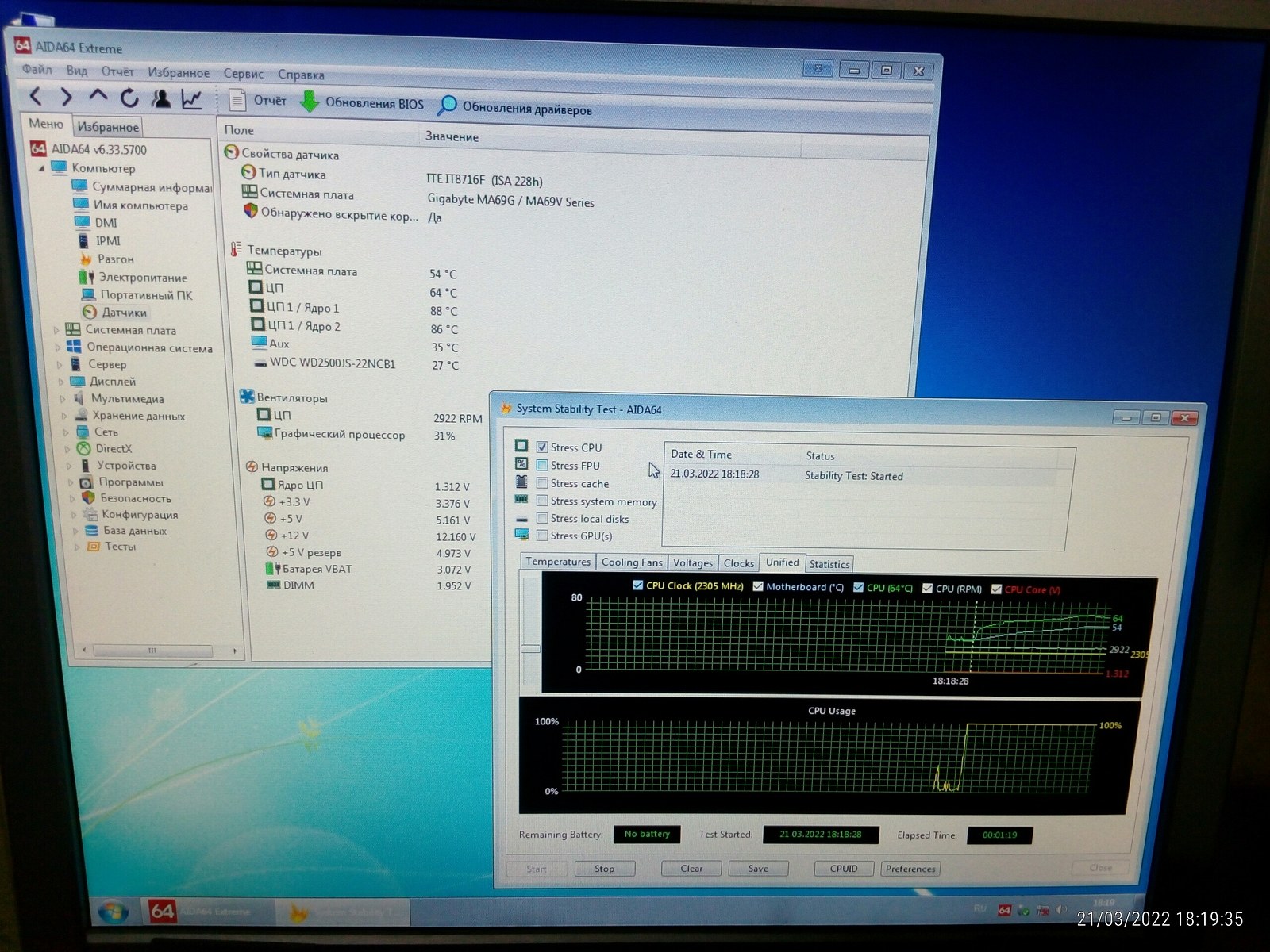
Task: Uncheck the Stress CPU checkbox
Action: click(x=542, y=447)
